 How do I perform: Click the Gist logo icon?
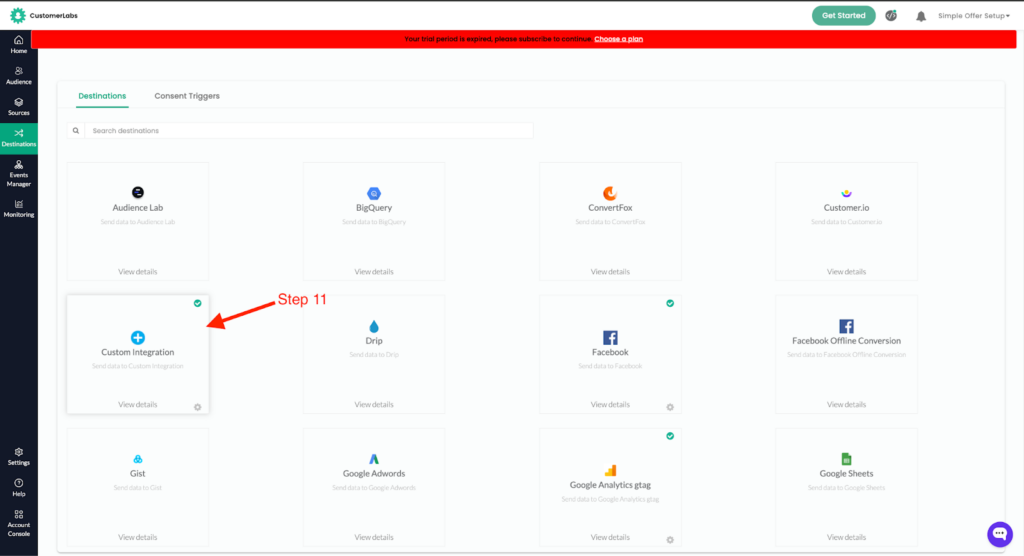tap(138, 459)
